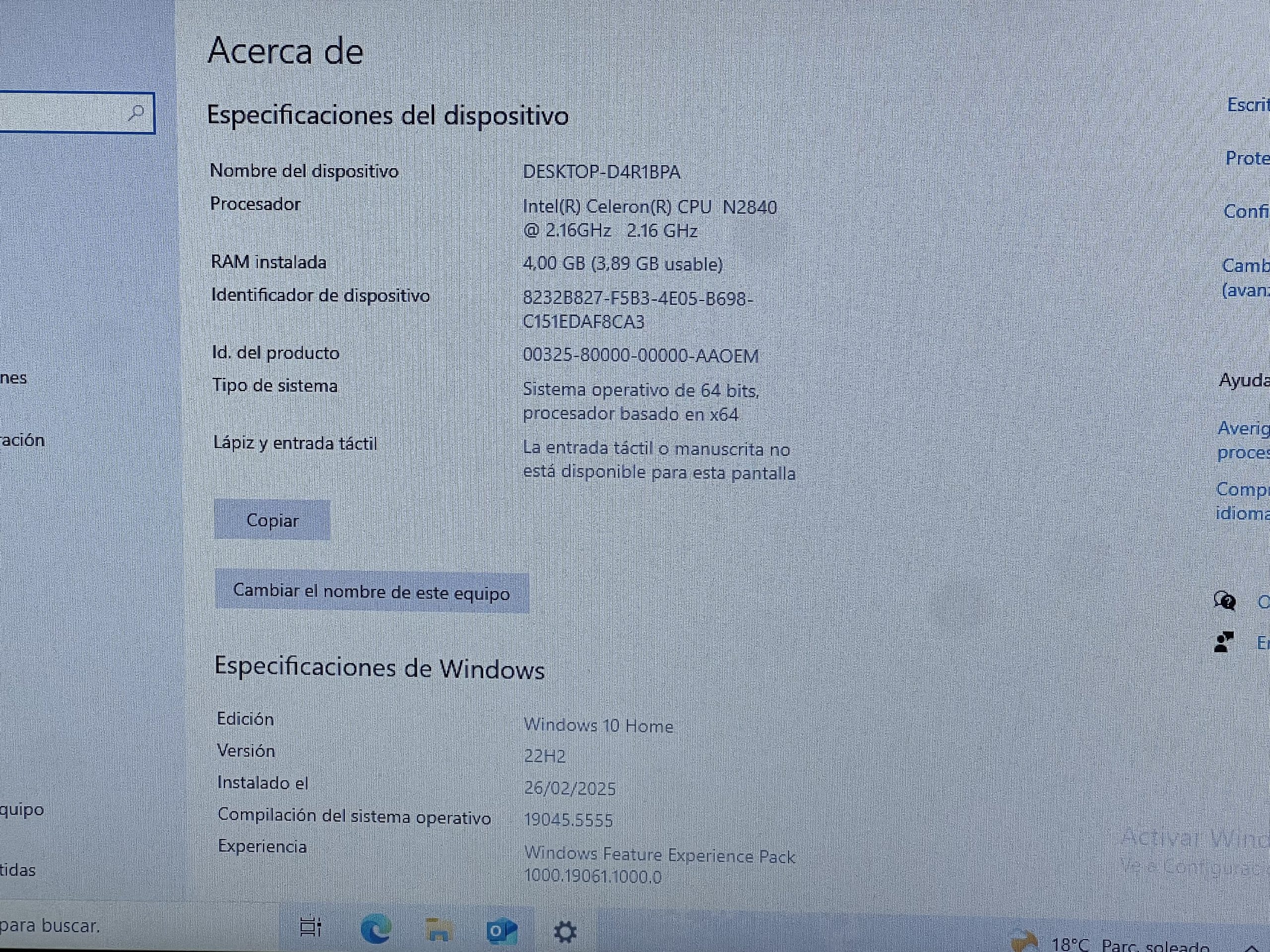Click the get help chat bubble icon

pos(1224,601)
